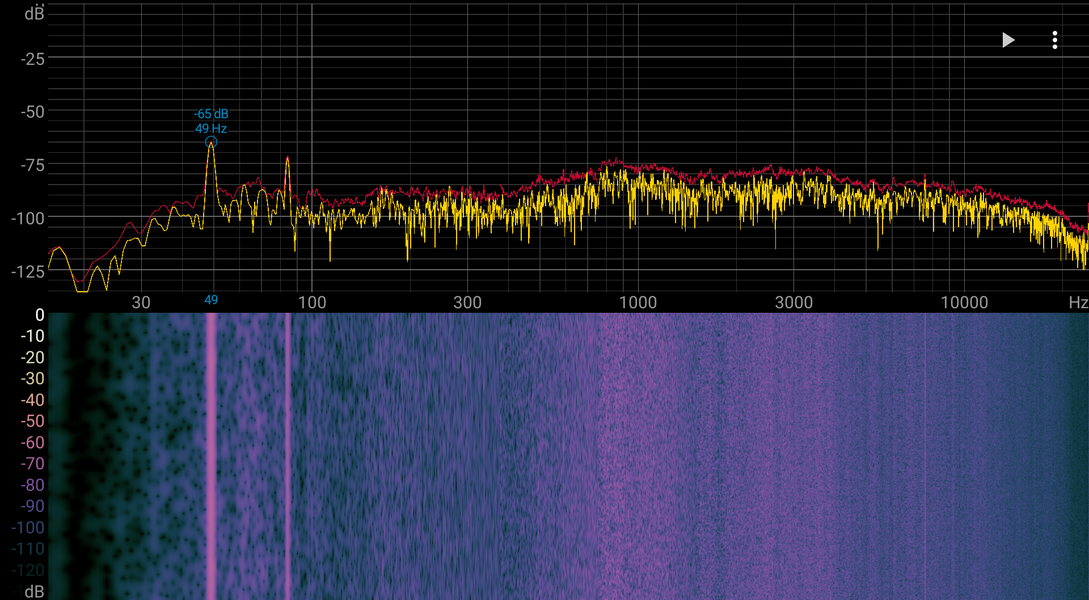Click the blue "49" frequency axis marker
This screenshot has height=600, width=1089.
point(211,300)
